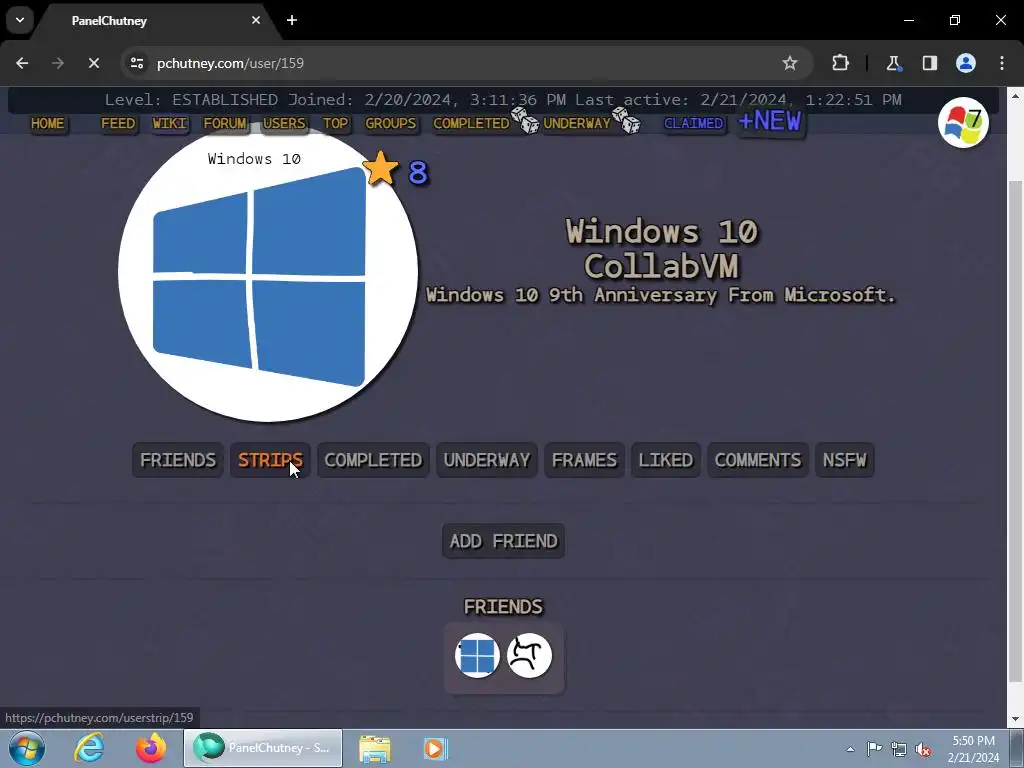Open the network tray icon

pyautogui.click(x=899, y=749)
